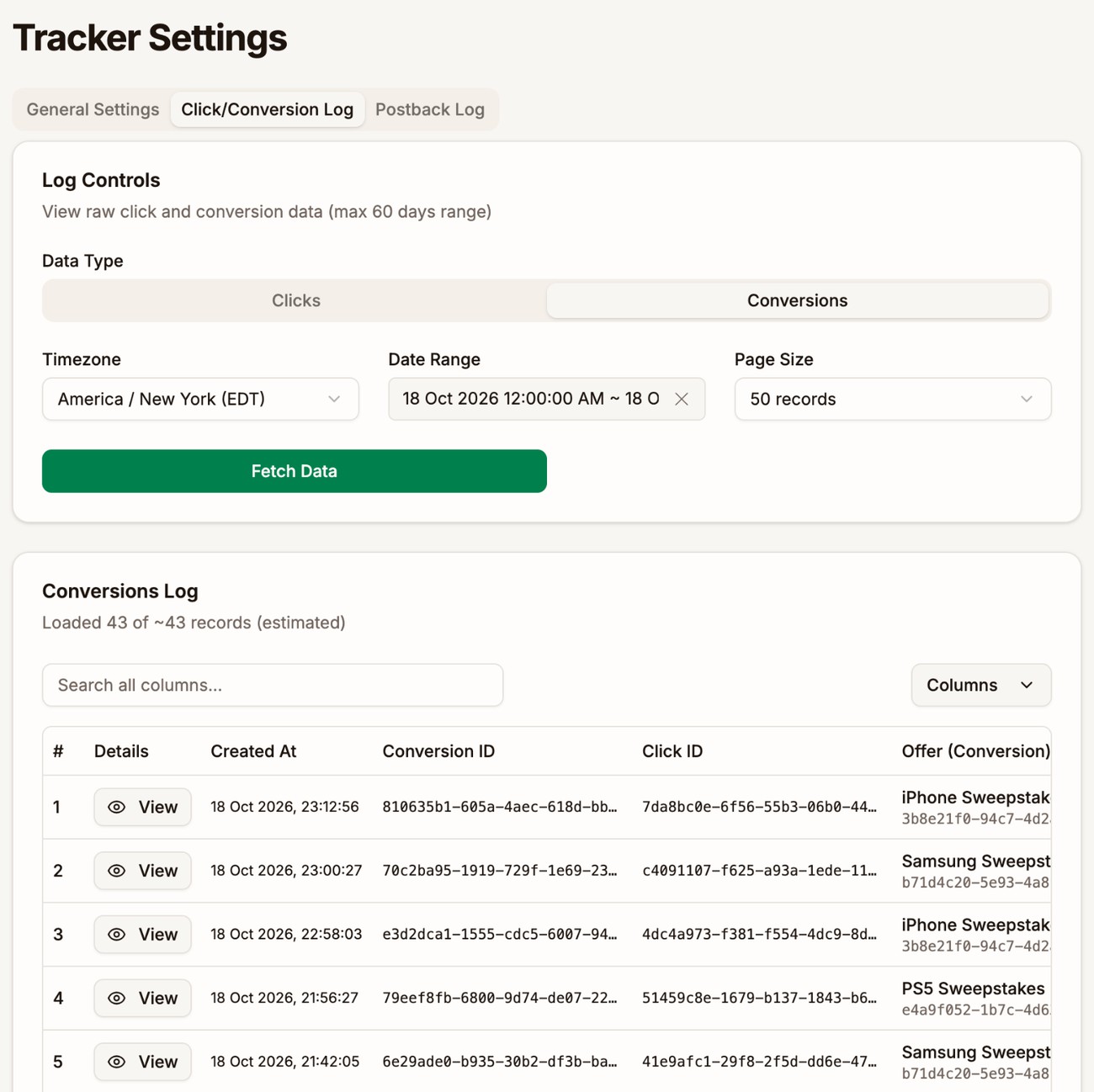Click the timestamp 18 Oct 2026, 21:42:05

(x=284, y=1062)
